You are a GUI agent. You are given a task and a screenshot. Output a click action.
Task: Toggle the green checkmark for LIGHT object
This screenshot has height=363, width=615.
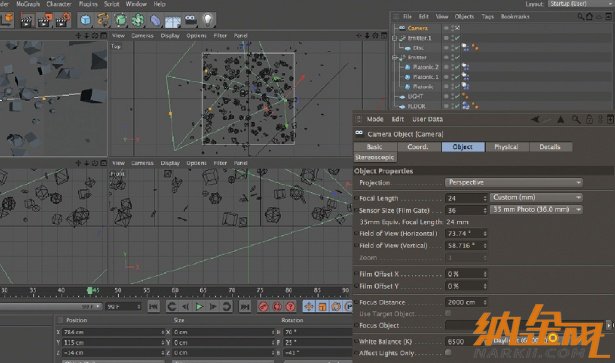point(457,96)
